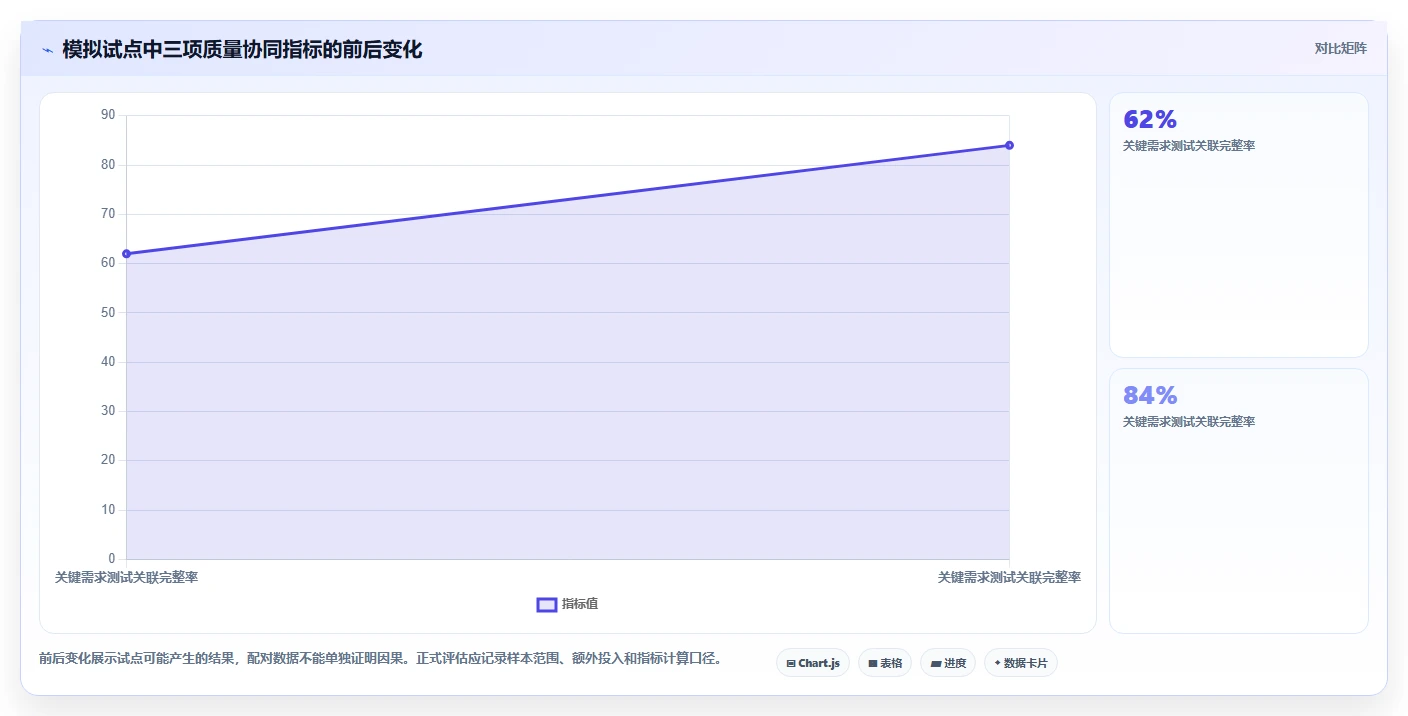Click the title 模拟试点中三项质量协同指标的前后变化
The image size is (1408, 716).
(x=242, y=50)
